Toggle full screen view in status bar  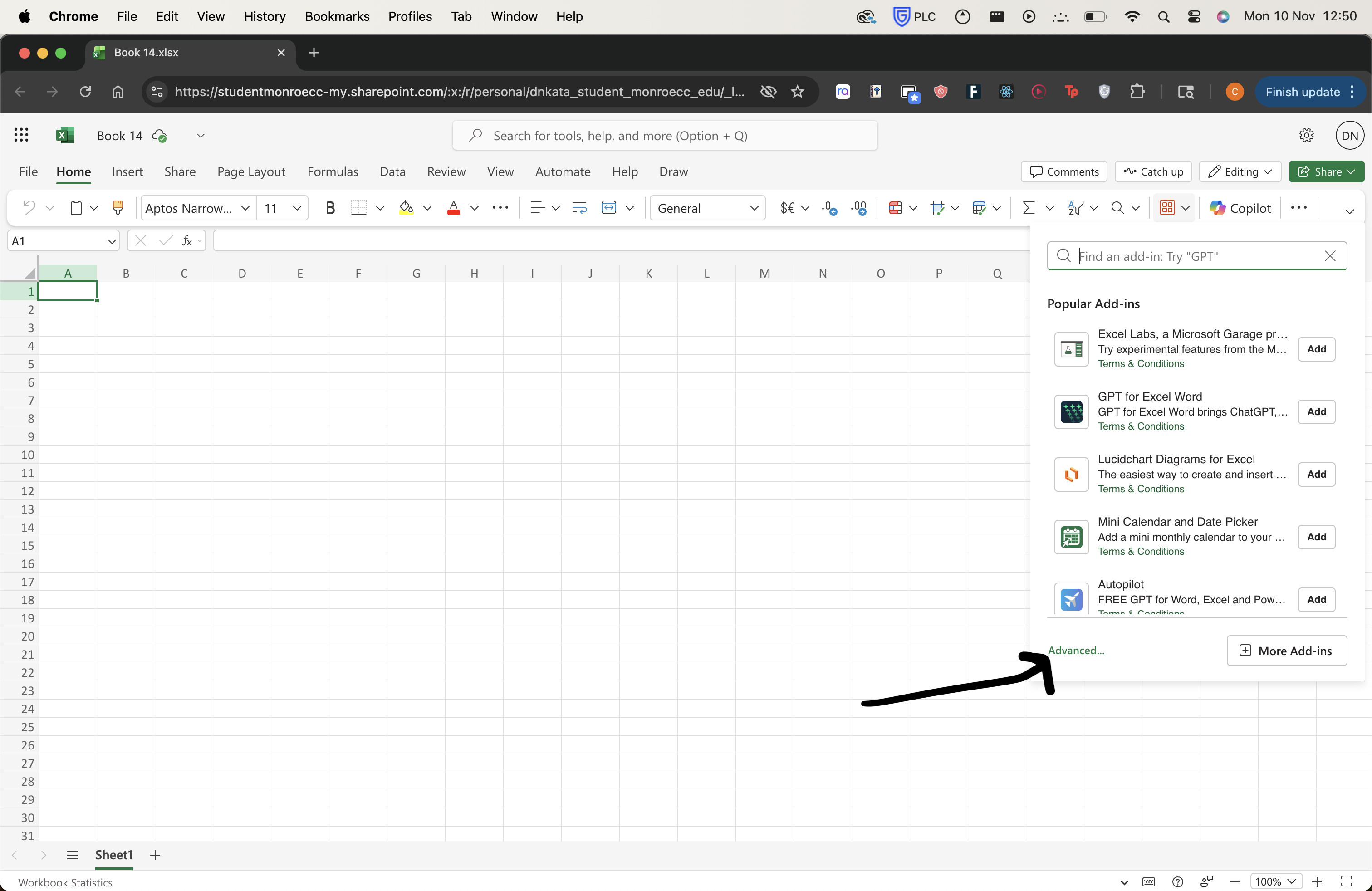coord(1347,881)
